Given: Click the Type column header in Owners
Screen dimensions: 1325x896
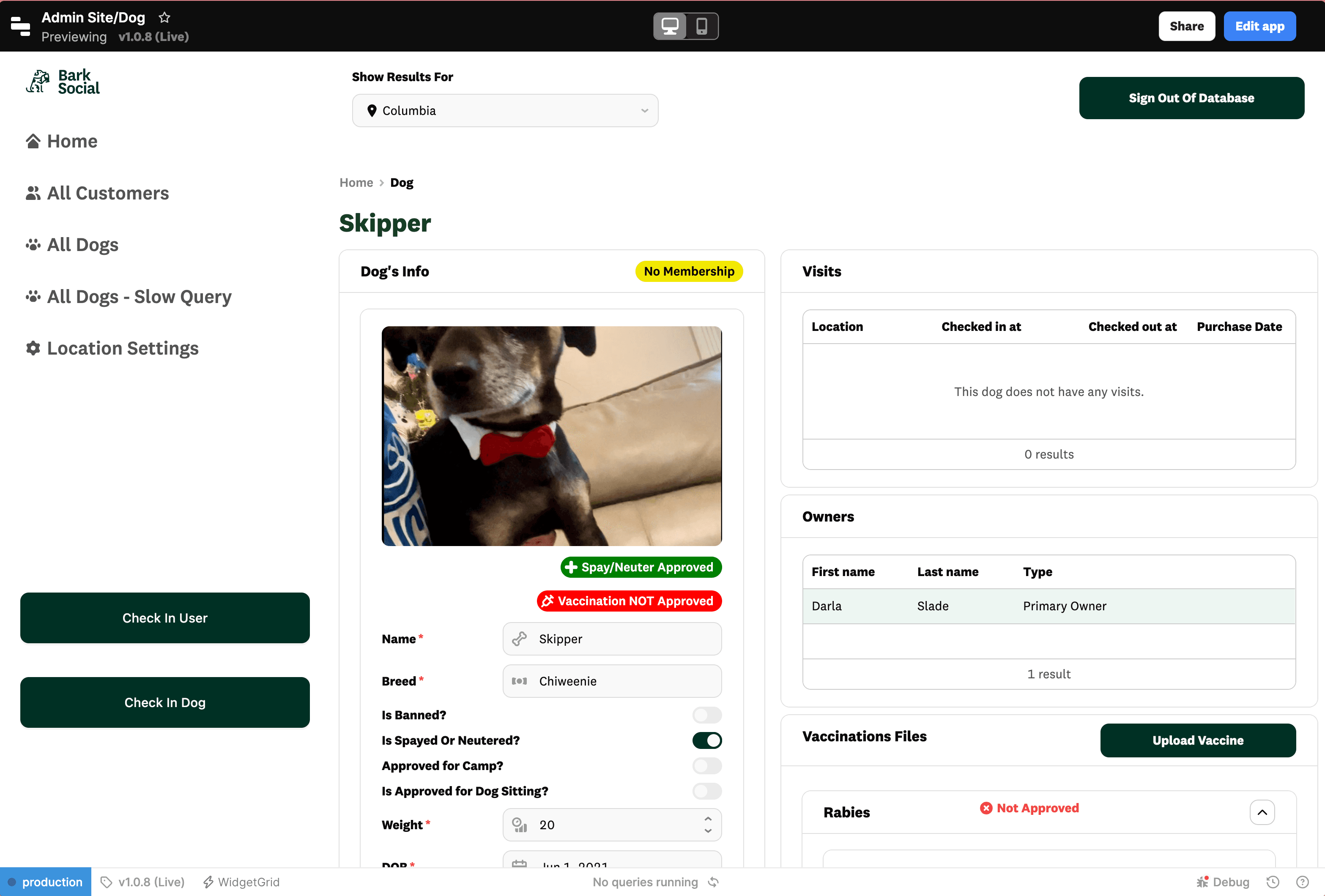Looking at the screenshot, I should pos(1038,572).
